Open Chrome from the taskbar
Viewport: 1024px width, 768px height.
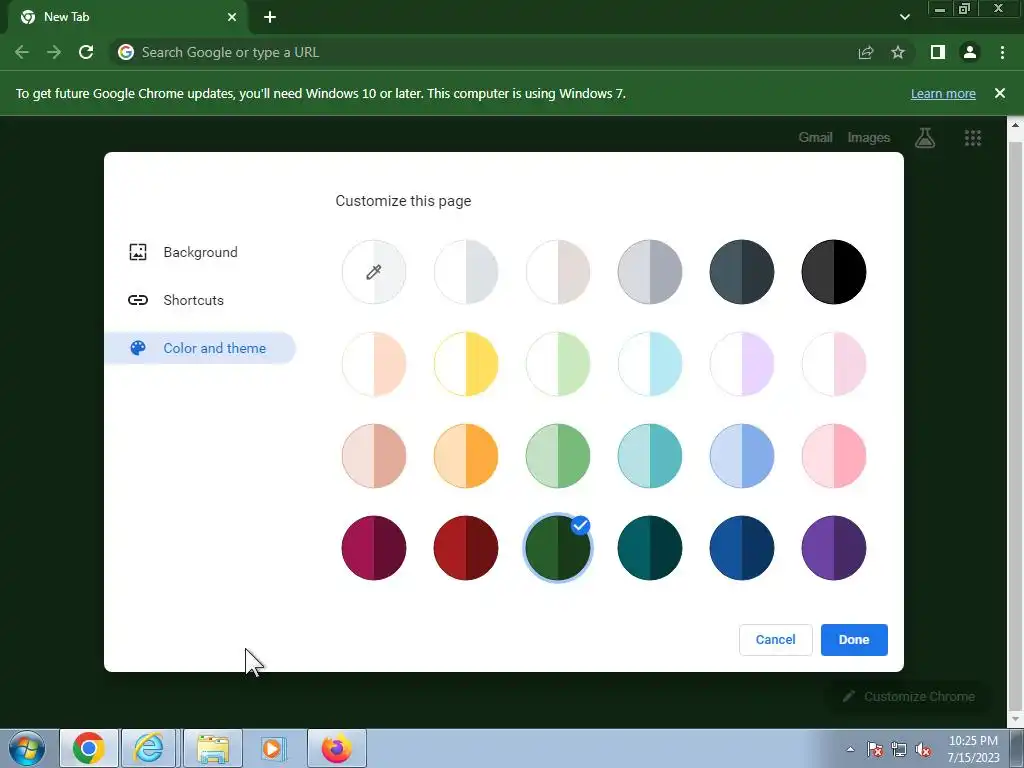coord(89,748)
